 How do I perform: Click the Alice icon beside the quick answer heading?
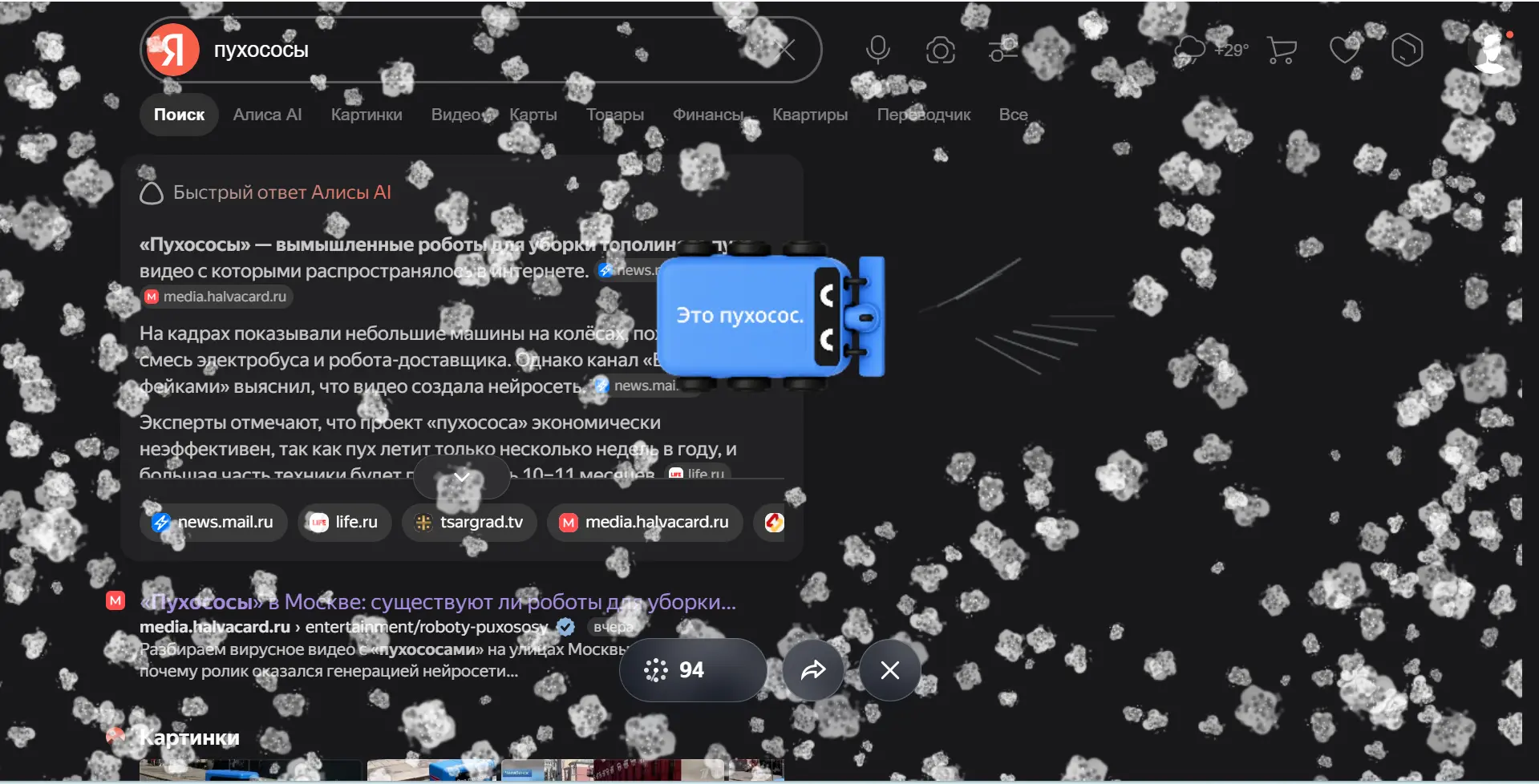point(152,193)
